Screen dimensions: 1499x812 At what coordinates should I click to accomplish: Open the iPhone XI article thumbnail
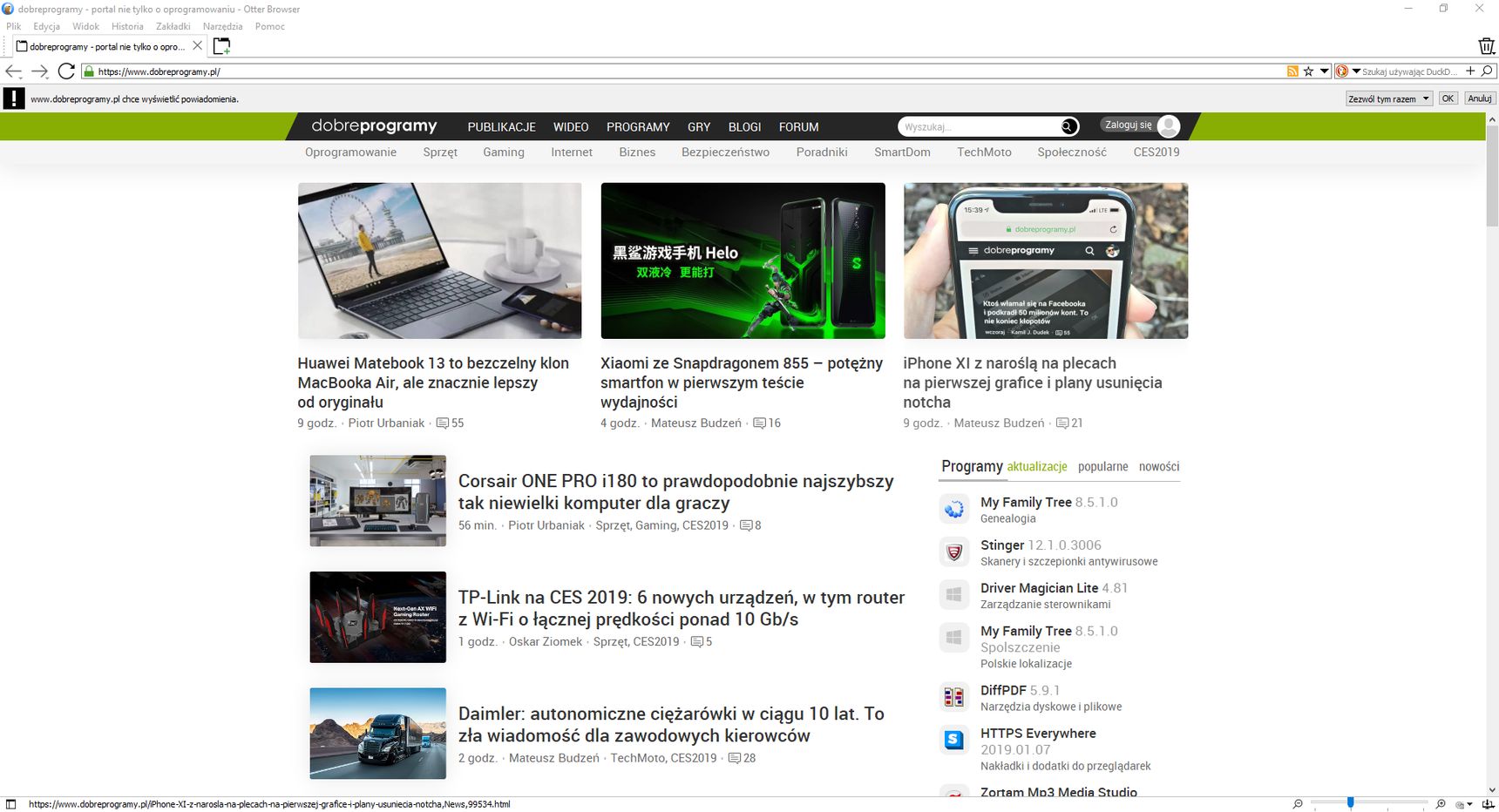click(1046, 261)
